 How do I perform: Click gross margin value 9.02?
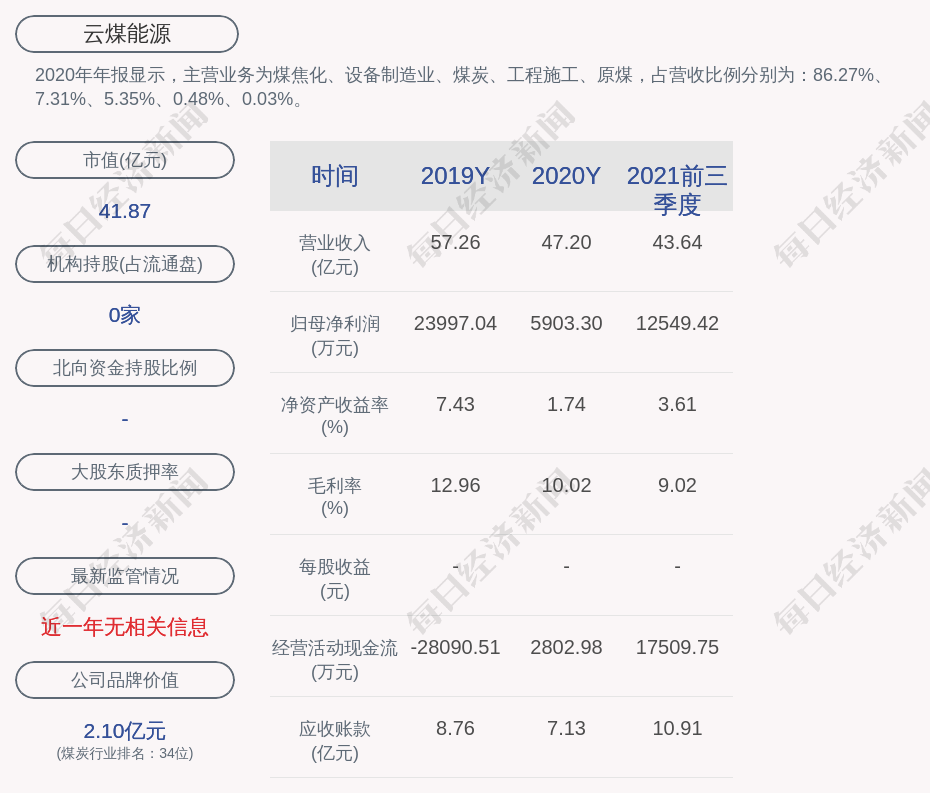(x=677, y=485)
